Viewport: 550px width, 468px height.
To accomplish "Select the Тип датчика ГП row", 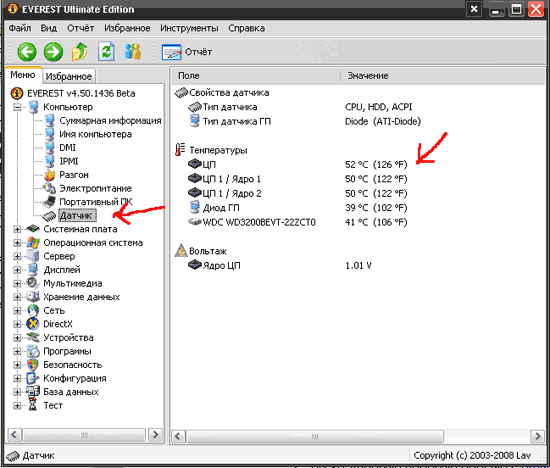I will tap(230, 121).
